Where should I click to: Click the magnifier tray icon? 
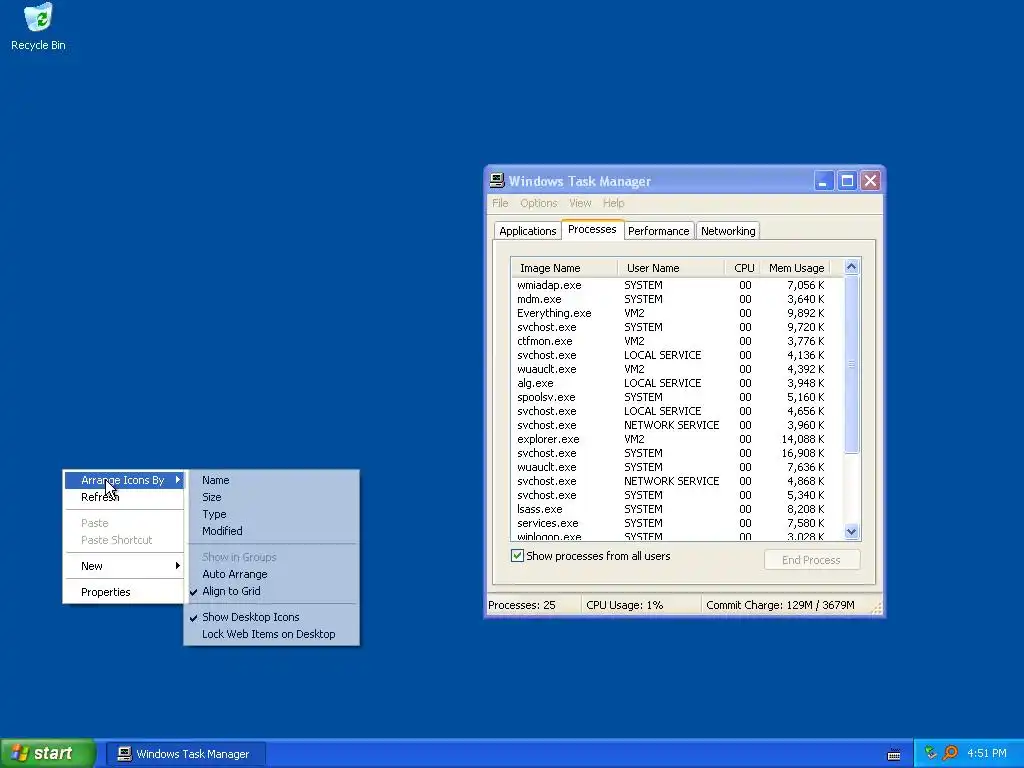point(950,753)
